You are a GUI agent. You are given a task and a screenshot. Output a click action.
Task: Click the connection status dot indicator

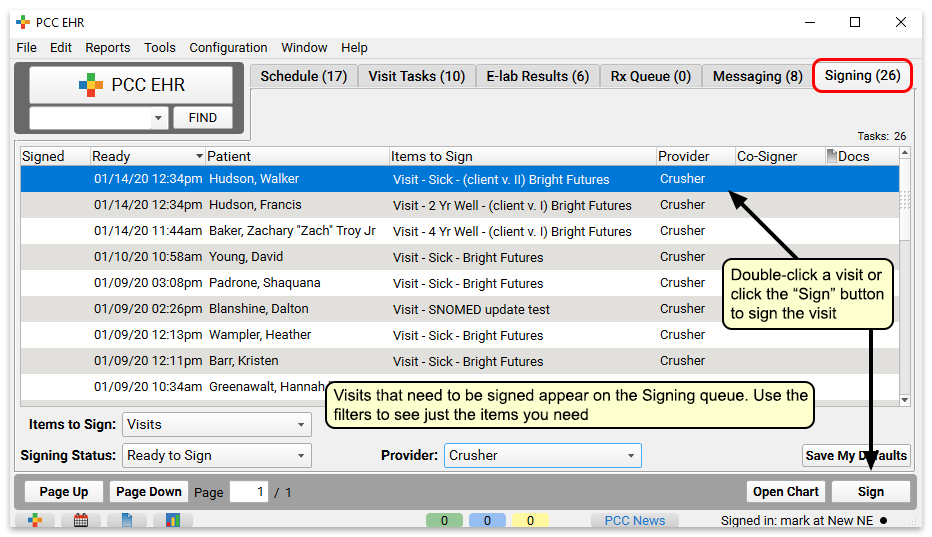click(884, 521)
